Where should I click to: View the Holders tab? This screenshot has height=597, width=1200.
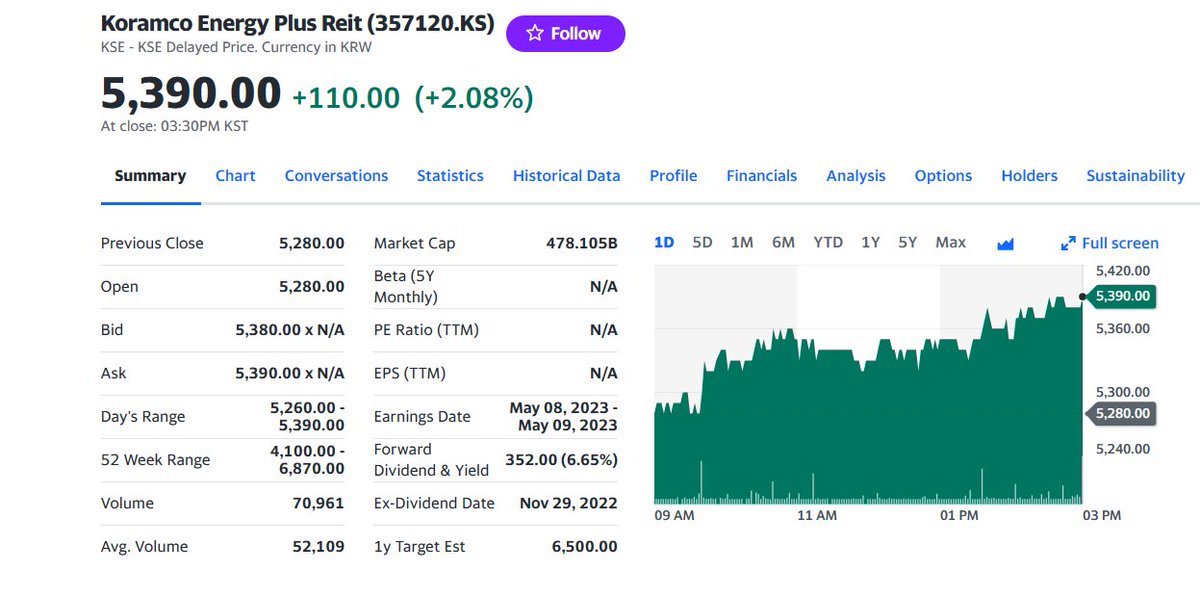(x=1029, y=175)
